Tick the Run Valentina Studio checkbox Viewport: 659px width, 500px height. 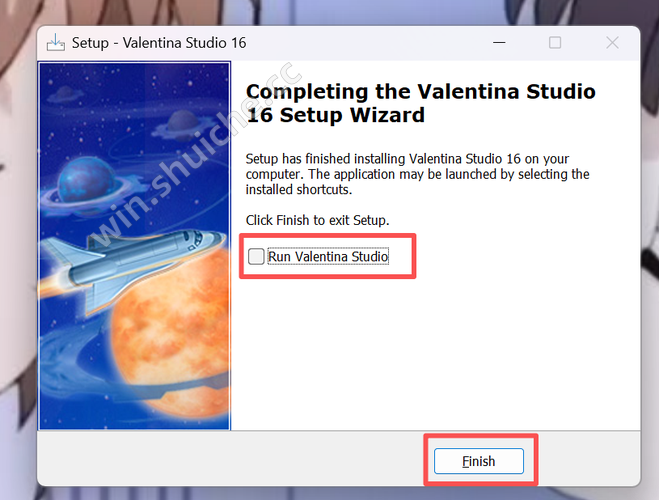(256, 256)
